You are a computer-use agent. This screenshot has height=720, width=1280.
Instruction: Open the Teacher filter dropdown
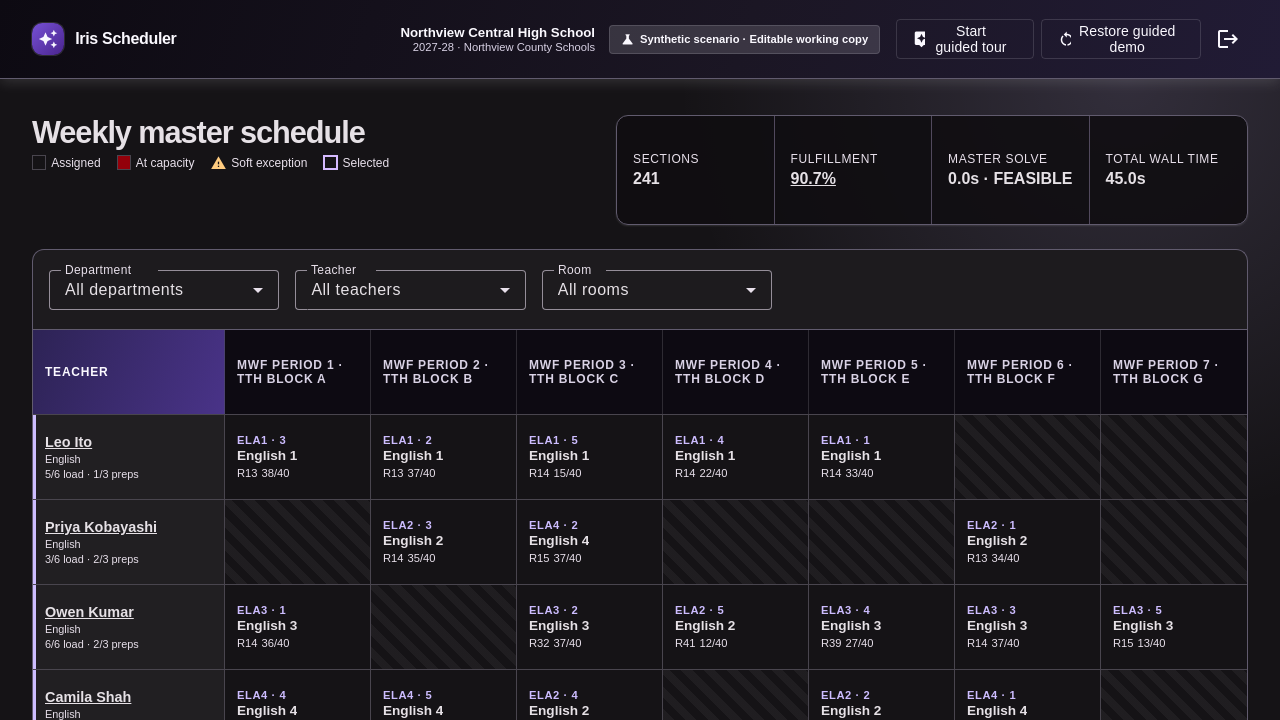click(x=410, y=290)
